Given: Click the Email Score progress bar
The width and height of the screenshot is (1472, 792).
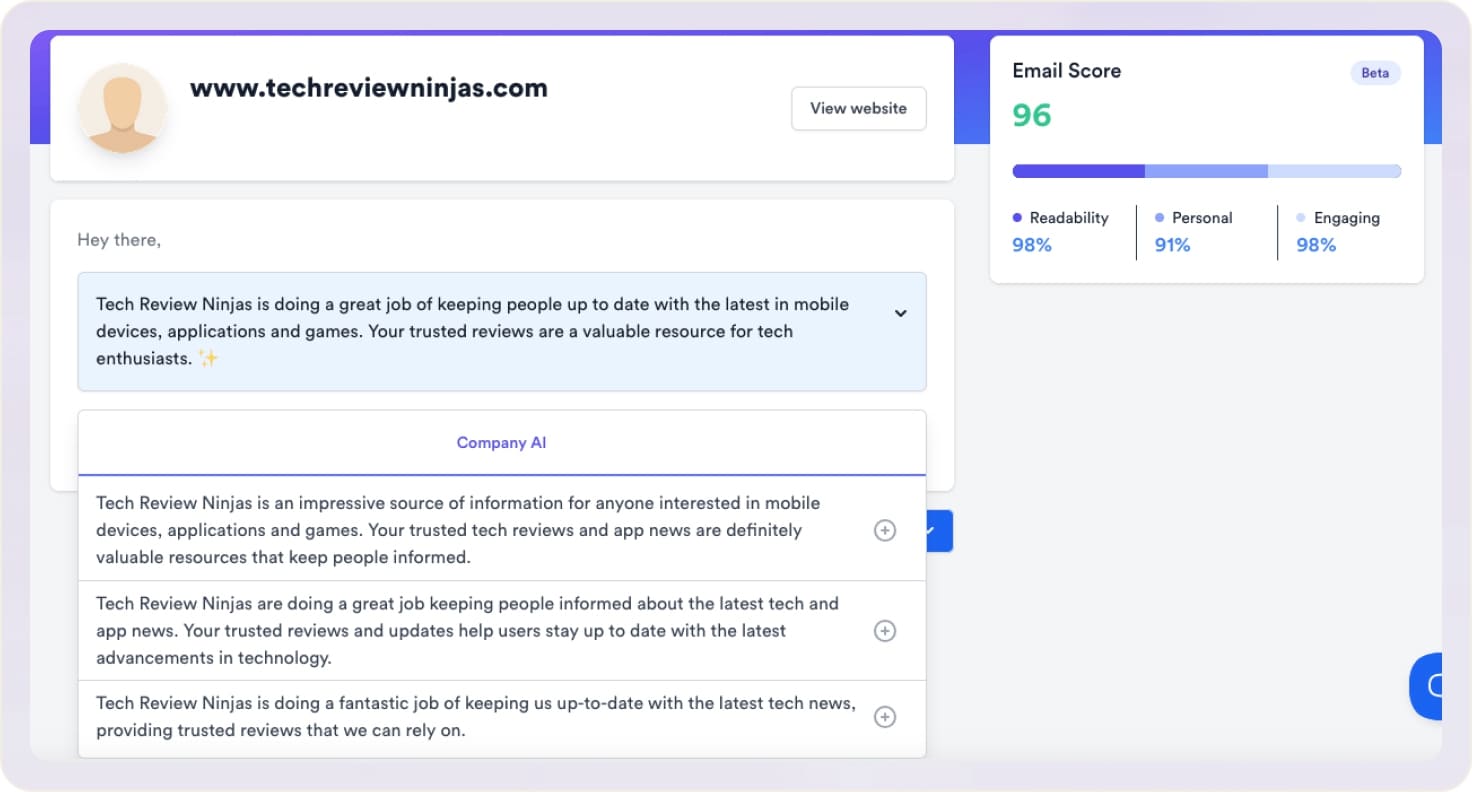Looking at the screenshot, I should 1206,170.
